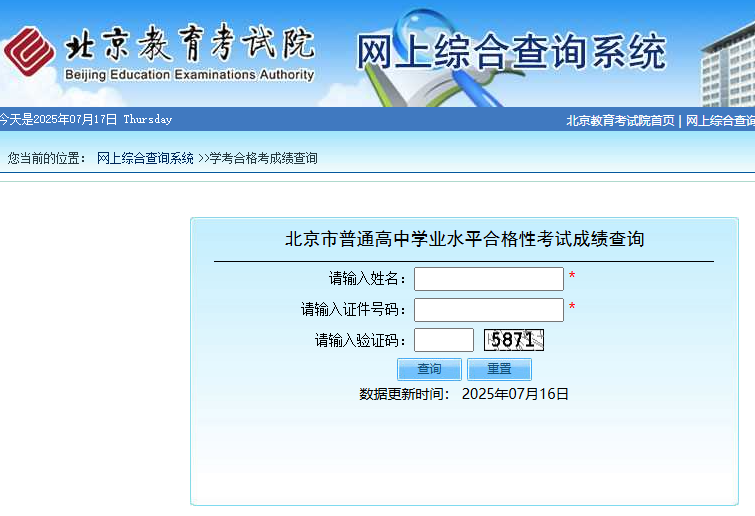This screenshot has height=516, width=755.
Task: Click the 查询 query button
Action: (x=429, y=369)
